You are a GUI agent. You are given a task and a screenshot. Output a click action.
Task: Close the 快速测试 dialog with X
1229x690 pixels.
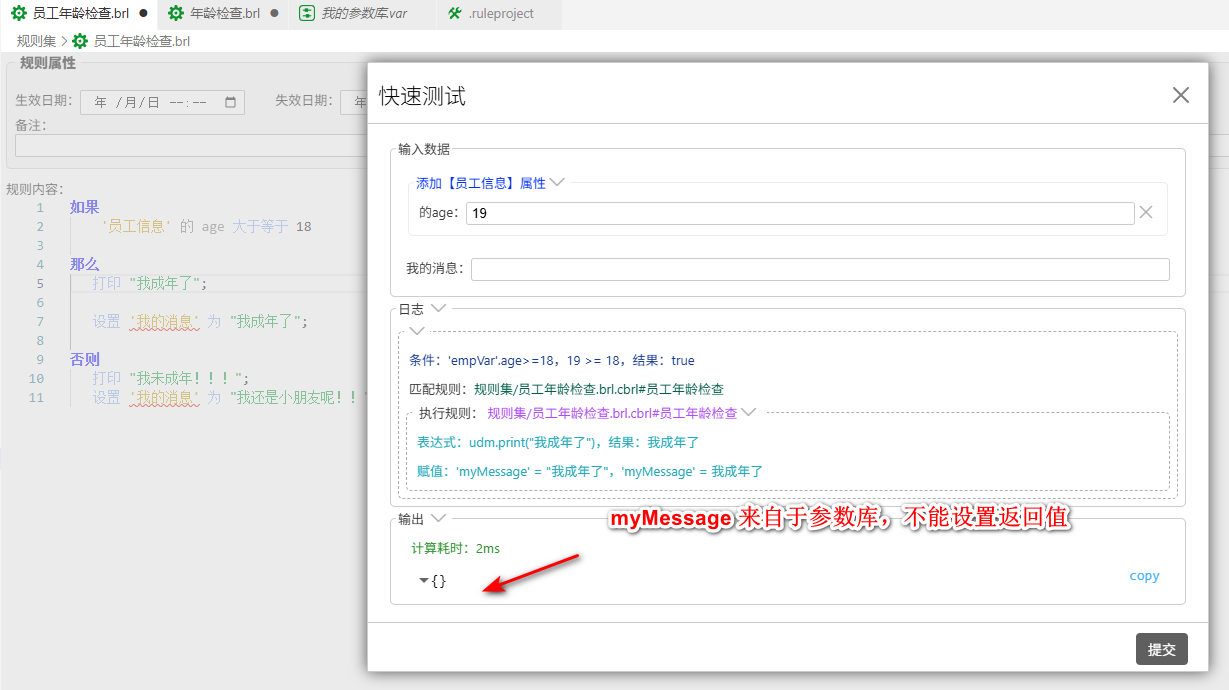click(x=1180, y=95)
